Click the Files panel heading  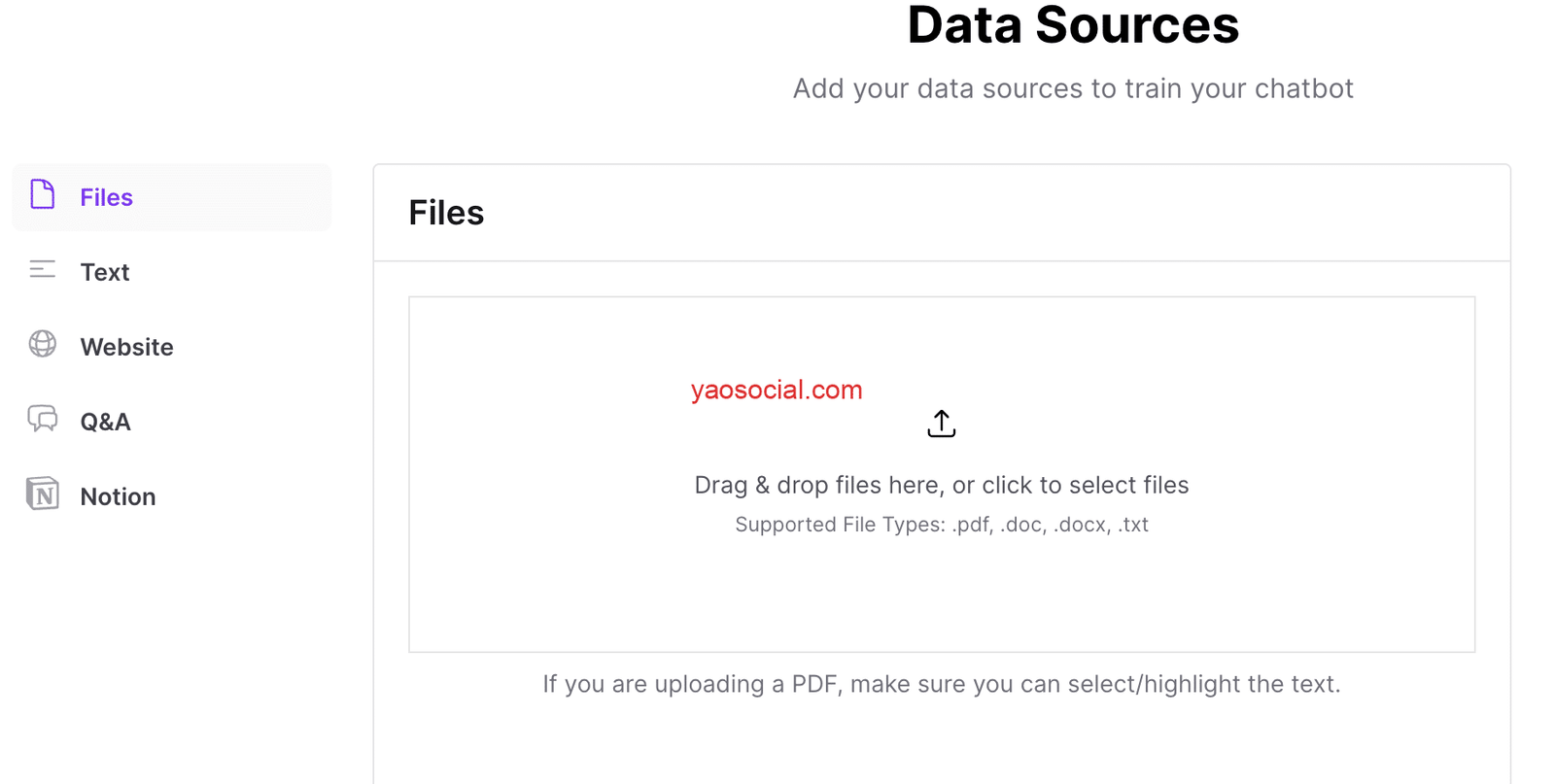pyautogui.click(x=446, y=213)
